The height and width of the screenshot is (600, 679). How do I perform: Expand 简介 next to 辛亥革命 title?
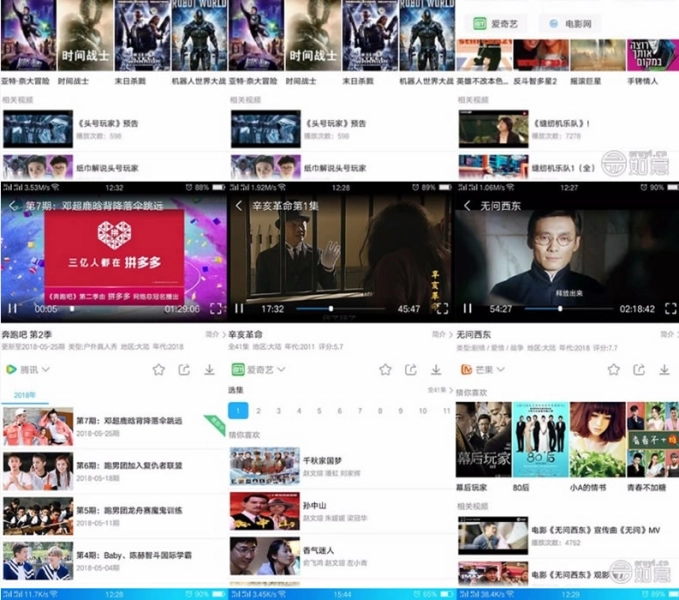tap(442, 335)
